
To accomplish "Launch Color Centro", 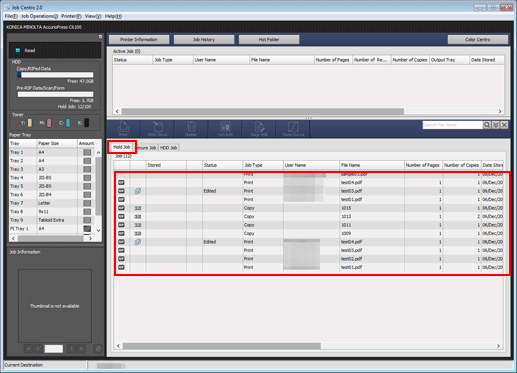I will point(478,40).
